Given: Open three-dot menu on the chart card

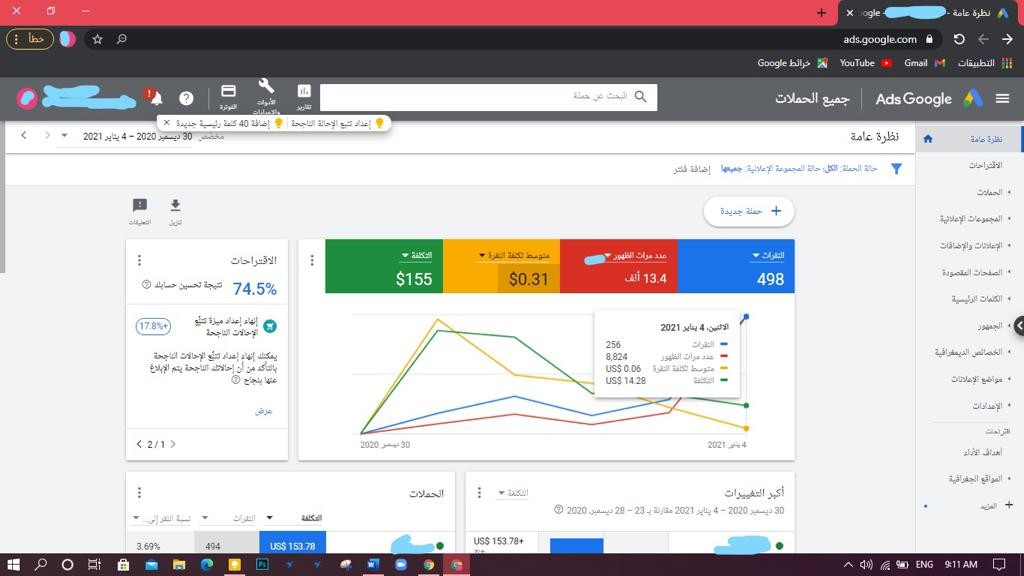Looking at the screenshot, I should click(312, 260).
